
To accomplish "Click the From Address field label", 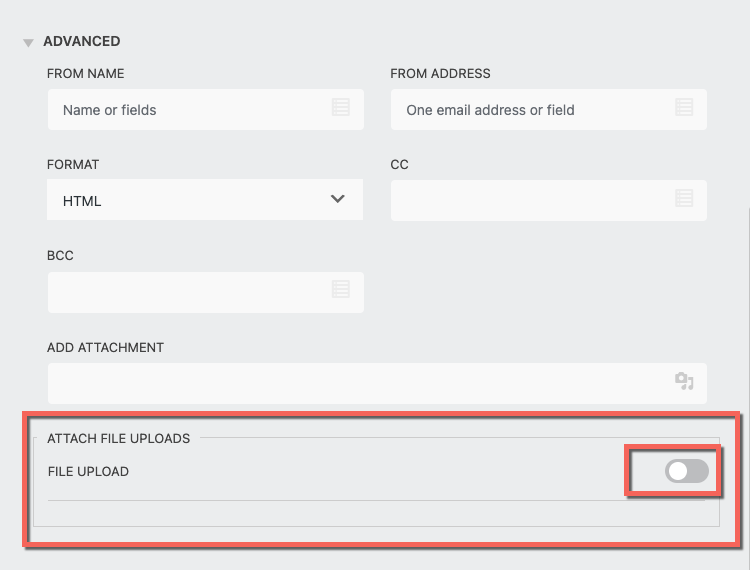I will point(440,73).
